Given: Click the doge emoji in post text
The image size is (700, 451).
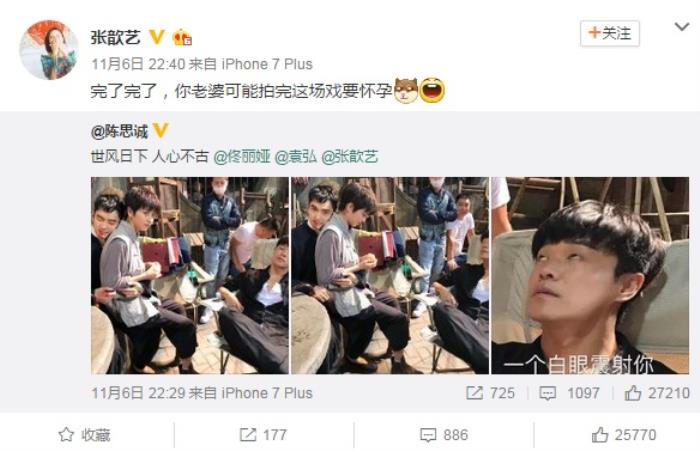Looking at the screenshot, I should click(406, 90).
